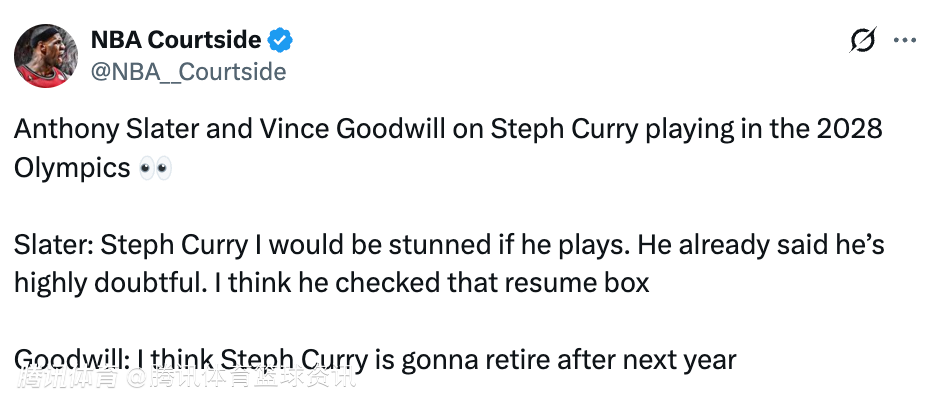Click the blue verified badge

coord(282,40)
